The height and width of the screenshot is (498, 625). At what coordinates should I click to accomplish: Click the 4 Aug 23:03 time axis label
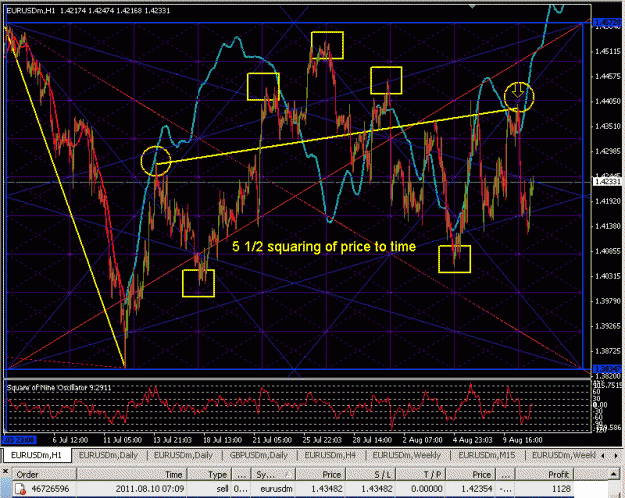[x=472, y=440]
